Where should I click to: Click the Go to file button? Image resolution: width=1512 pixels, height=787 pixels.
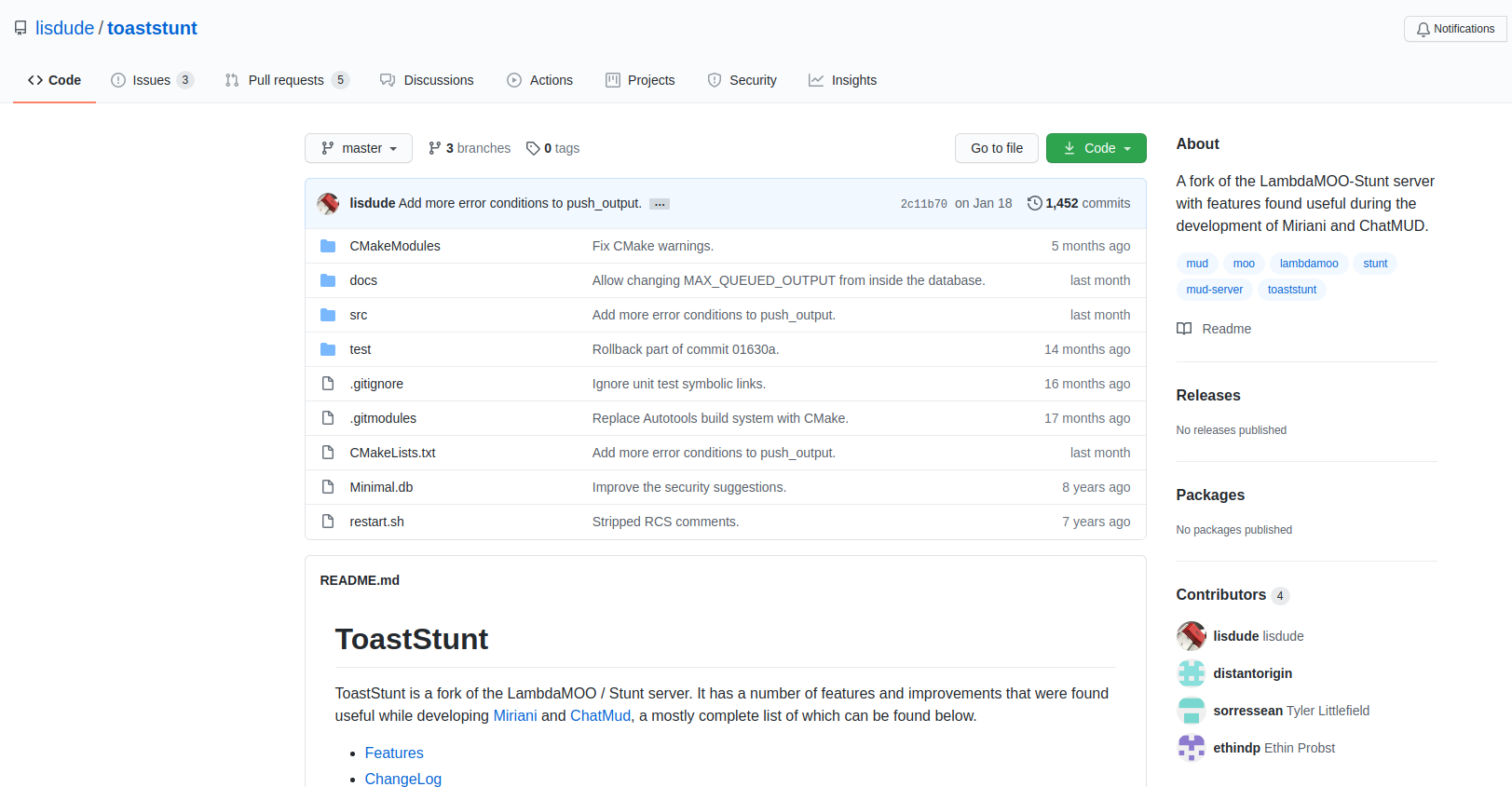point(997,148)
